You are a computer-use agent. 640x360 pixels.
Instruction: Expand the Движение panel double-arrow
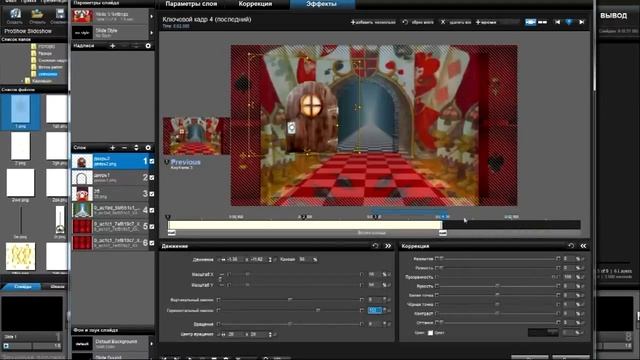coord(388,246)
